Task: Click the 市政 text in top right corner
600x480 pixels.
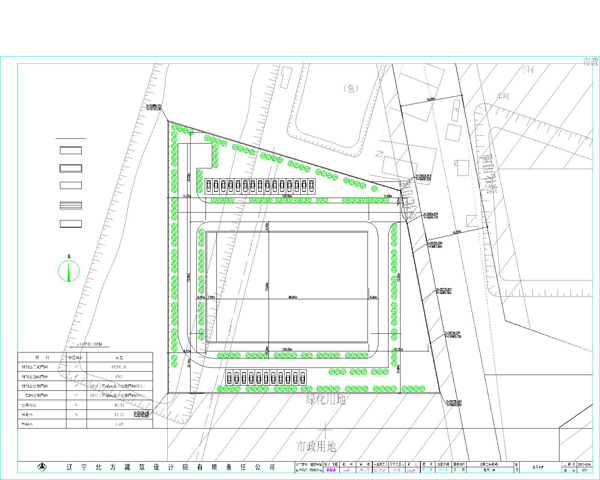Action: click(588, 62)
